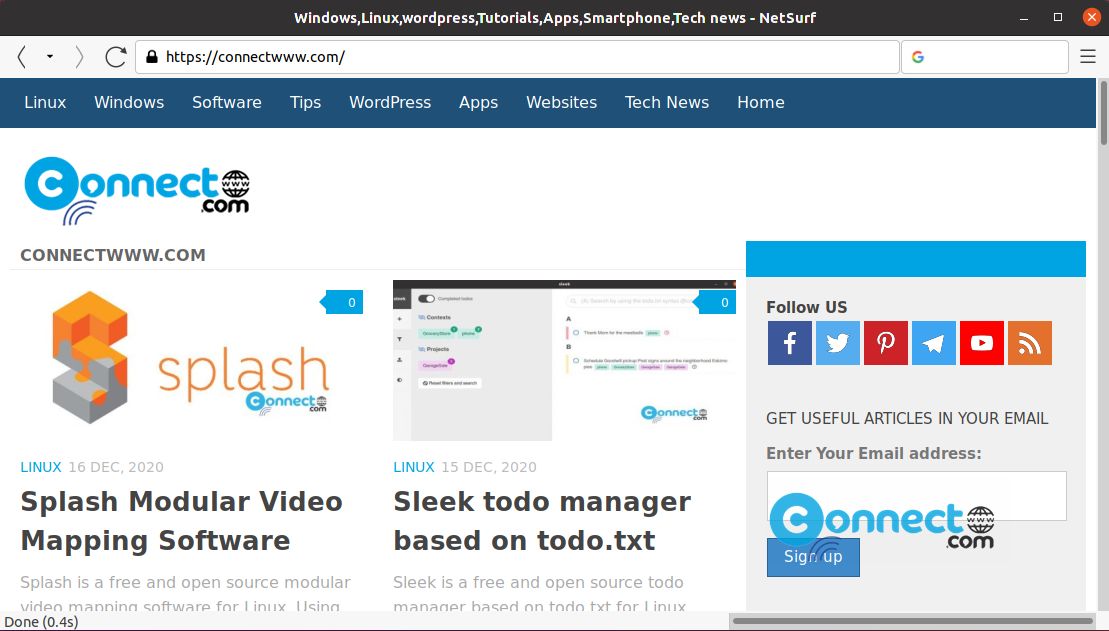
Task: Click the '15 DEC, 2020' date text
Action: (x=489, y=467)
